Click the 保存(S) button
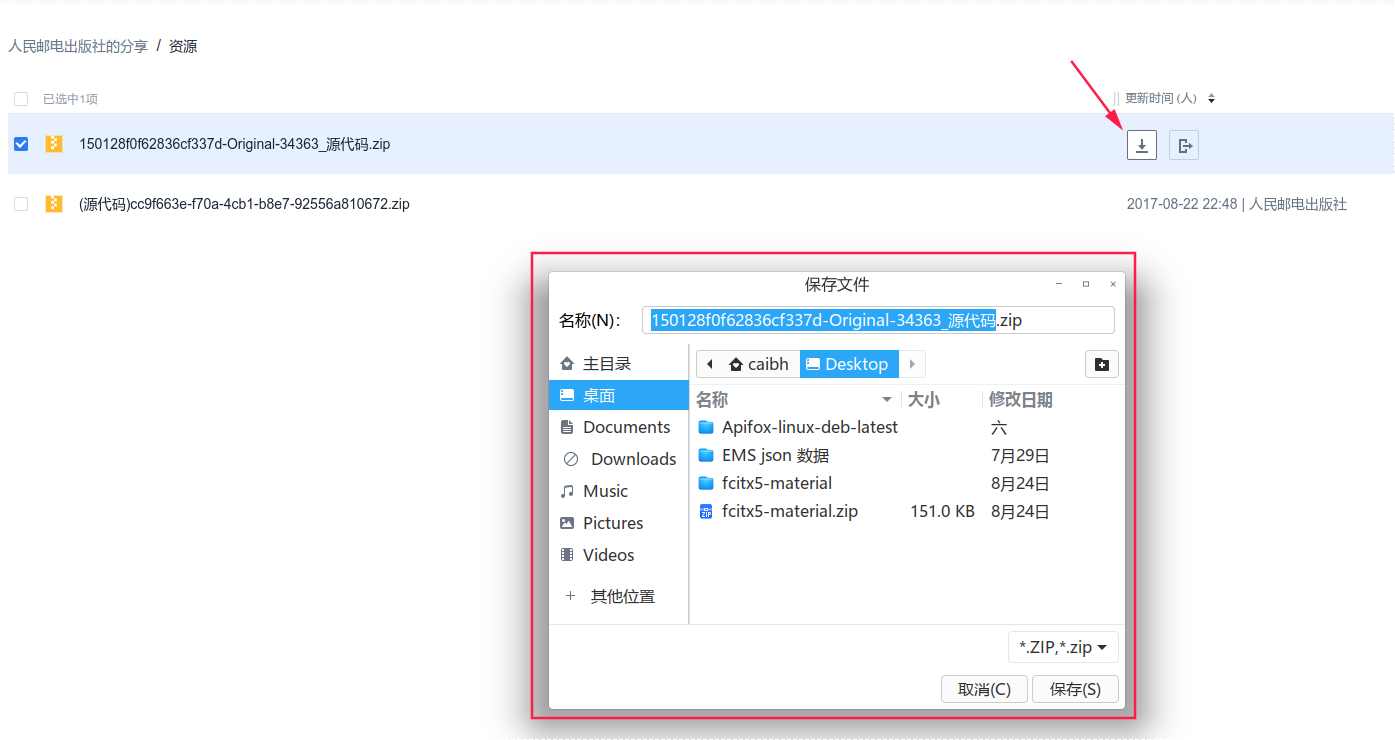 coord(1075,688)
